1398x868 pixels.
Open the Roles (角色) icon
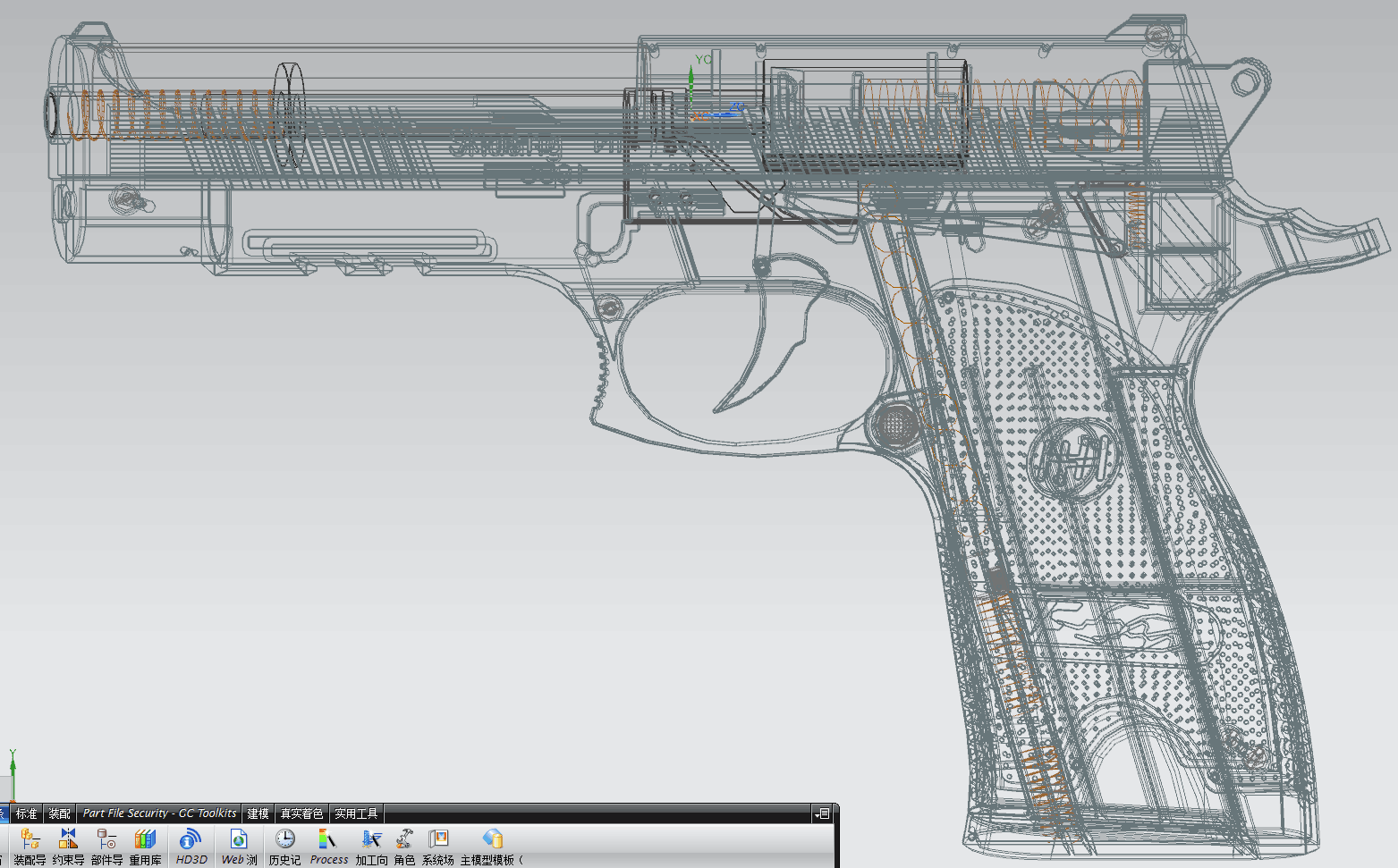(404, 840)
